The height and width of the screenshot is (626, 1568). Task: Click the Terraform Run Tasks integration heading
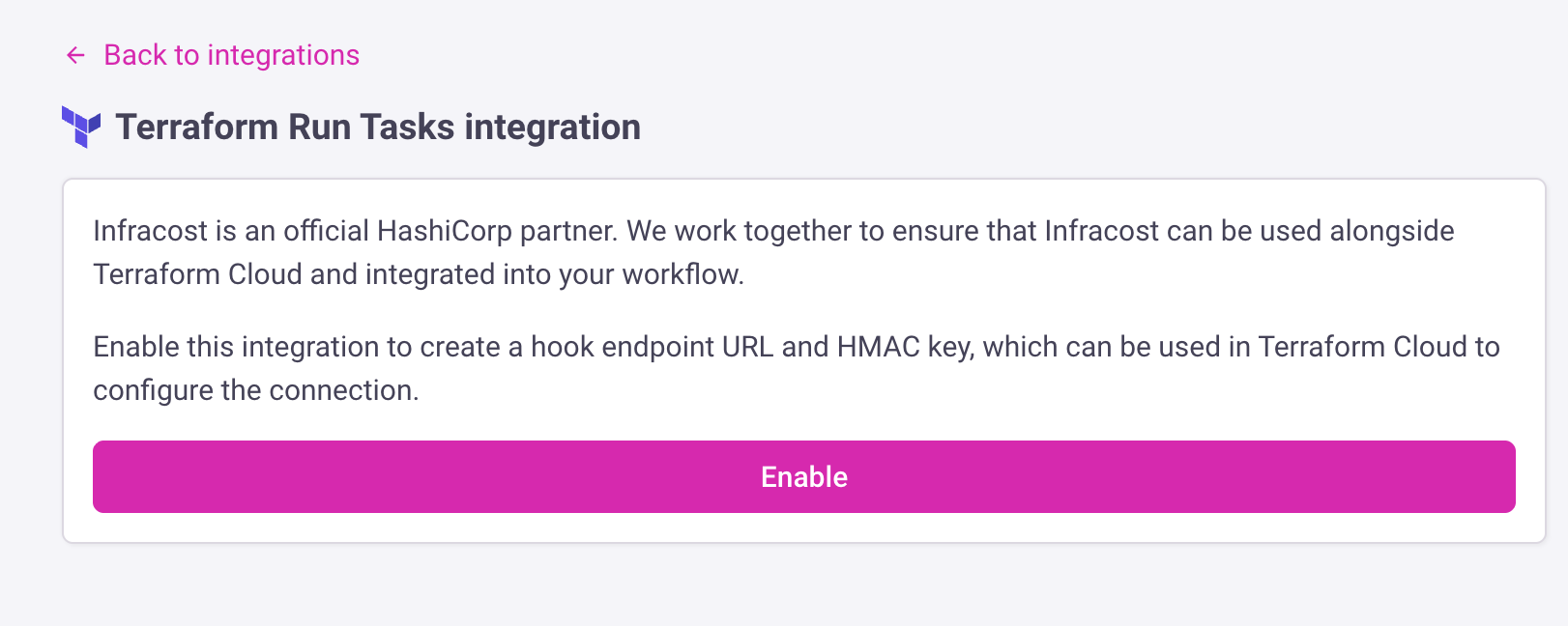pyautogui.click(x=378, y=128)
